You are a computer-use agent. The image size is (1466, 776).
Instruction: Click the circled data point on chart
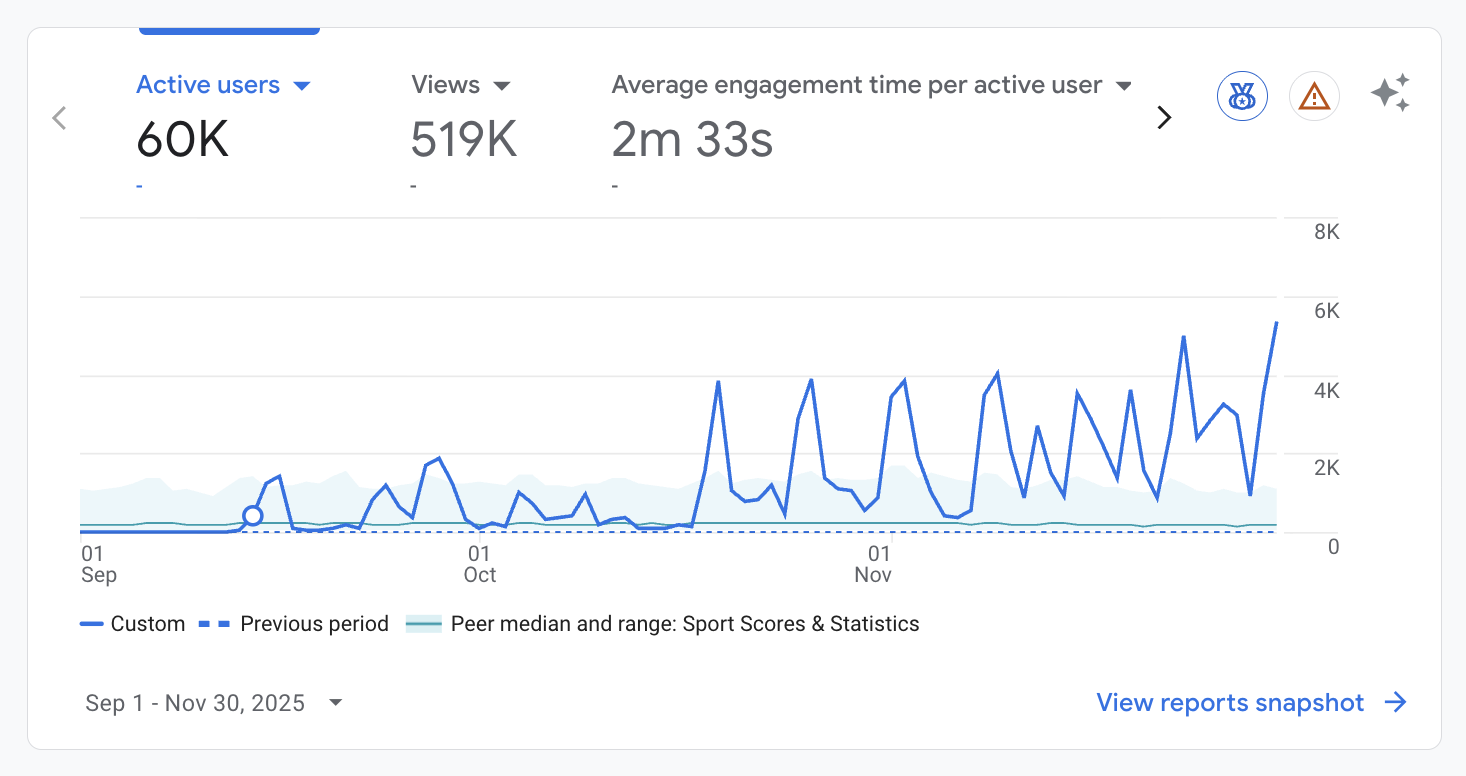tap(253, 516)
